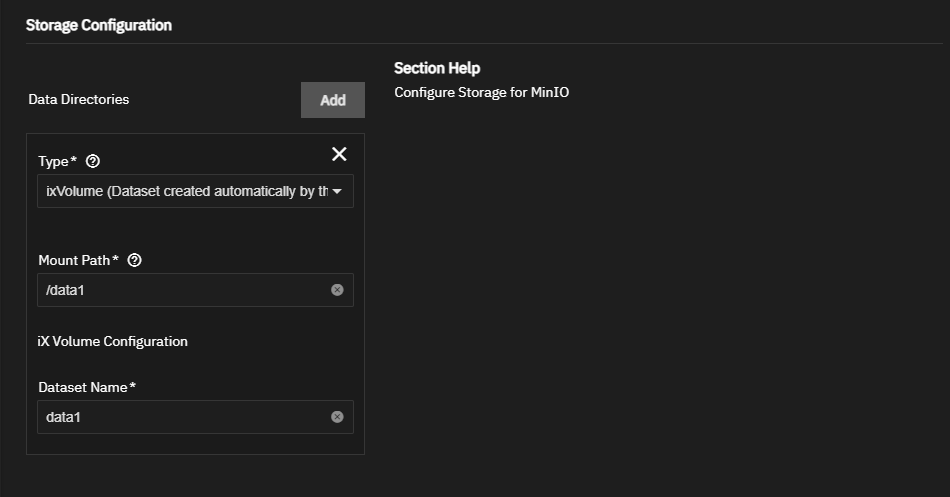The height and width of the screenshot is (497, 950).
Task: Show the Mount Path help question-mark icon
Action: point(135,260)
